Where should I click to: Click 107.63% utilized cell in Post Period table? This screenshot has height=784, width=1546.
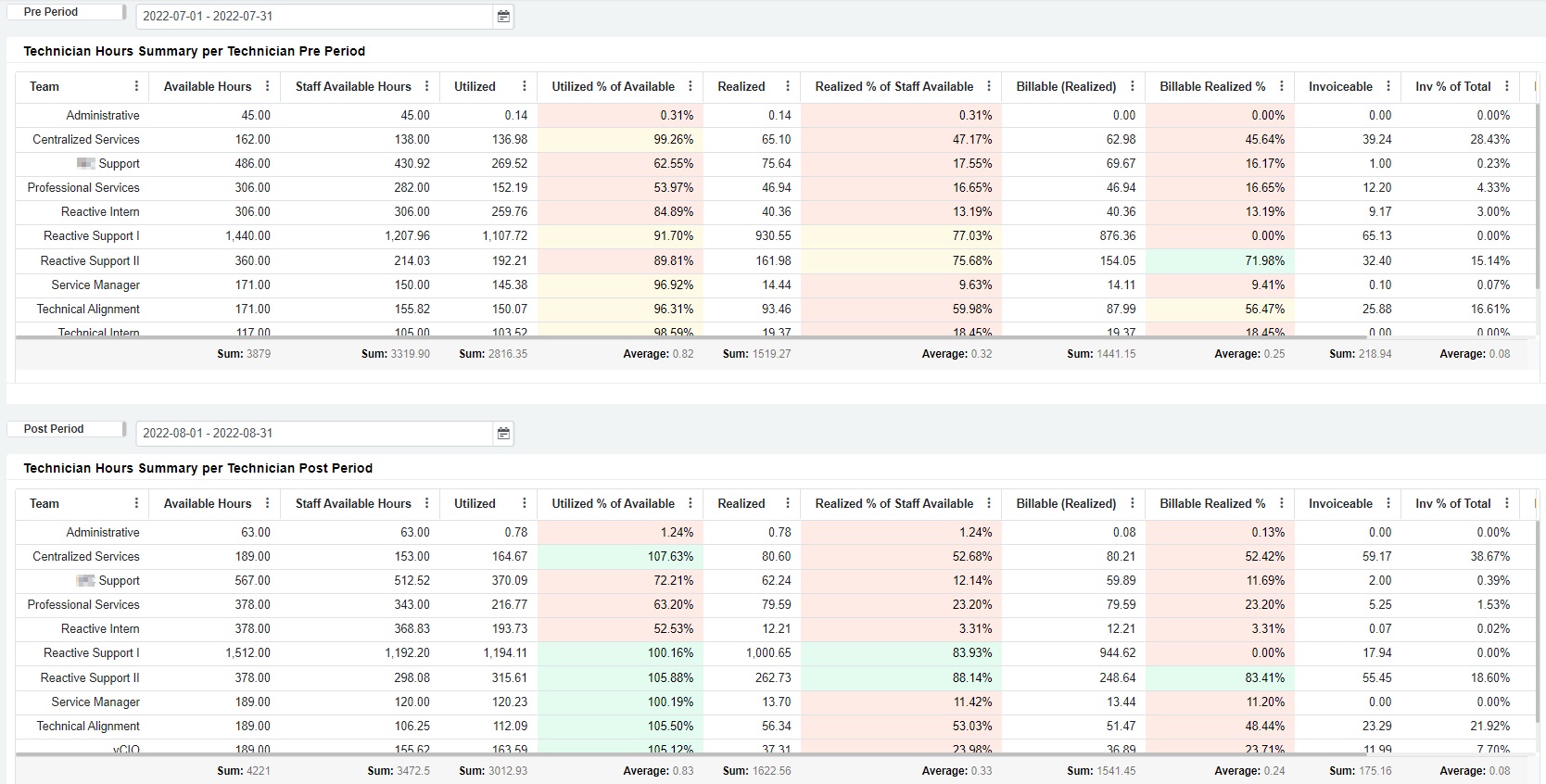620,556
